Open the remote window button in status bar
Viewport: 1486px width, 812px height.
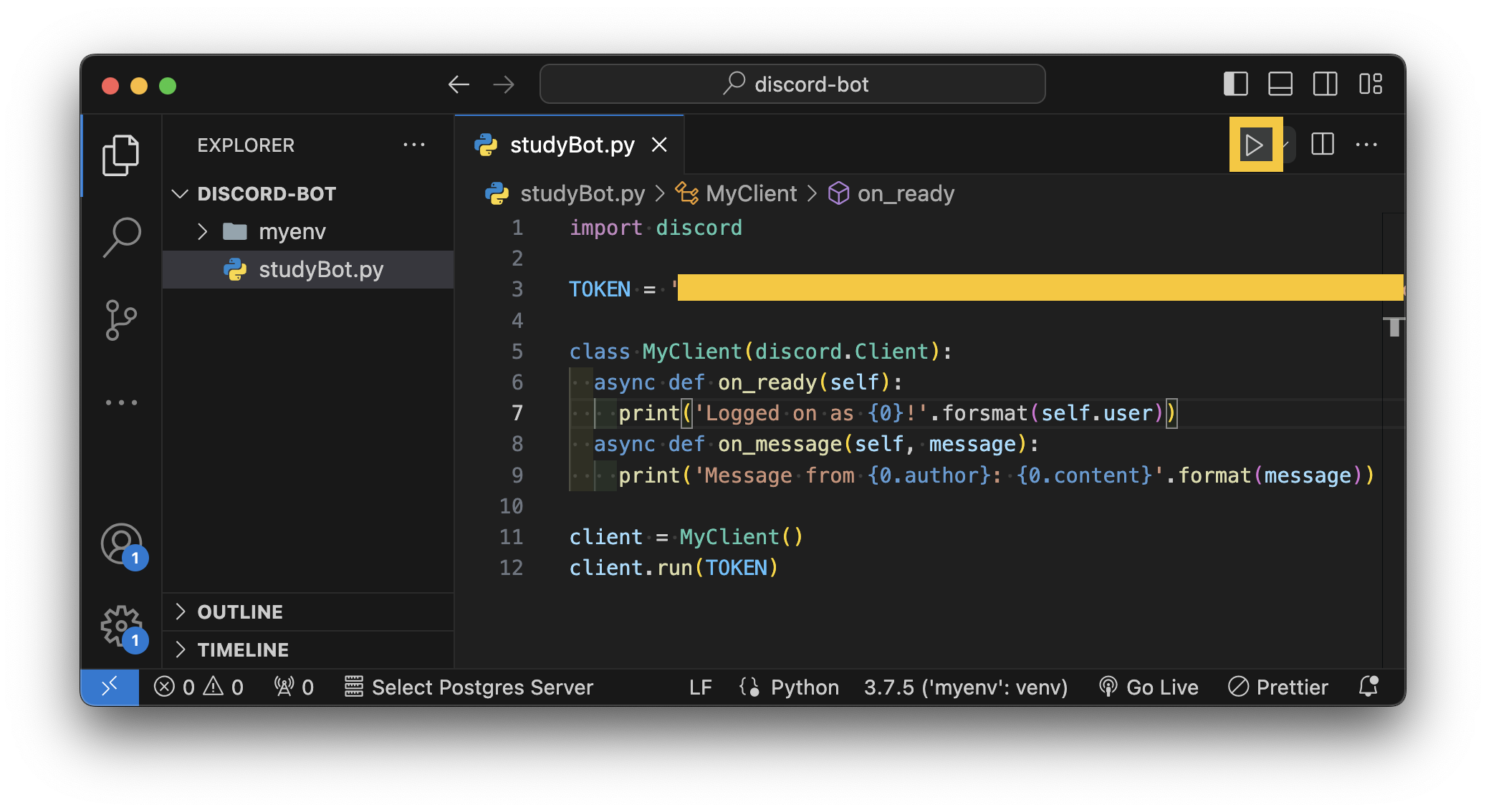pos(110,687)
